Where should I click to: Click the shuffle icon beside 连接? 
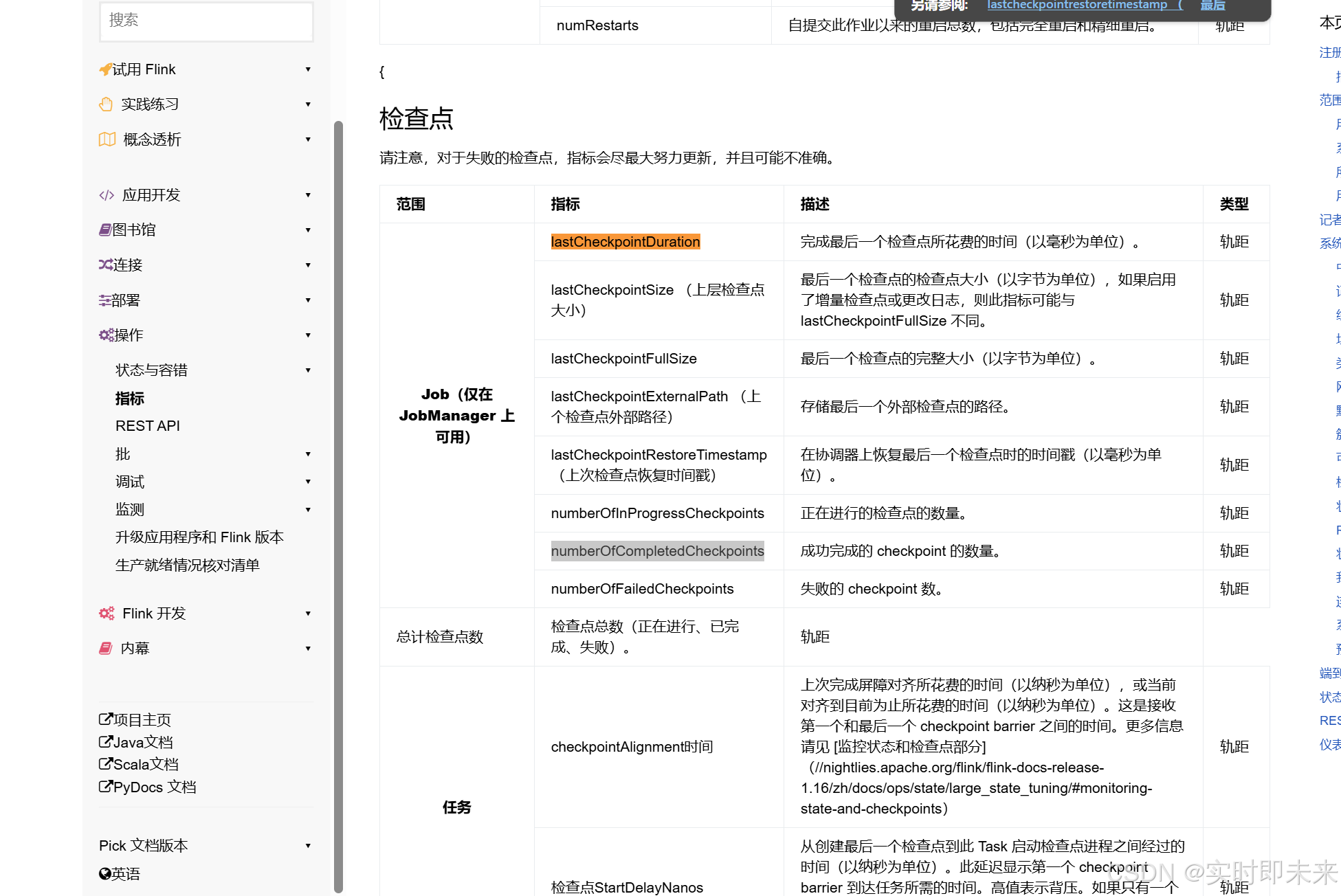tap(105, 265)
